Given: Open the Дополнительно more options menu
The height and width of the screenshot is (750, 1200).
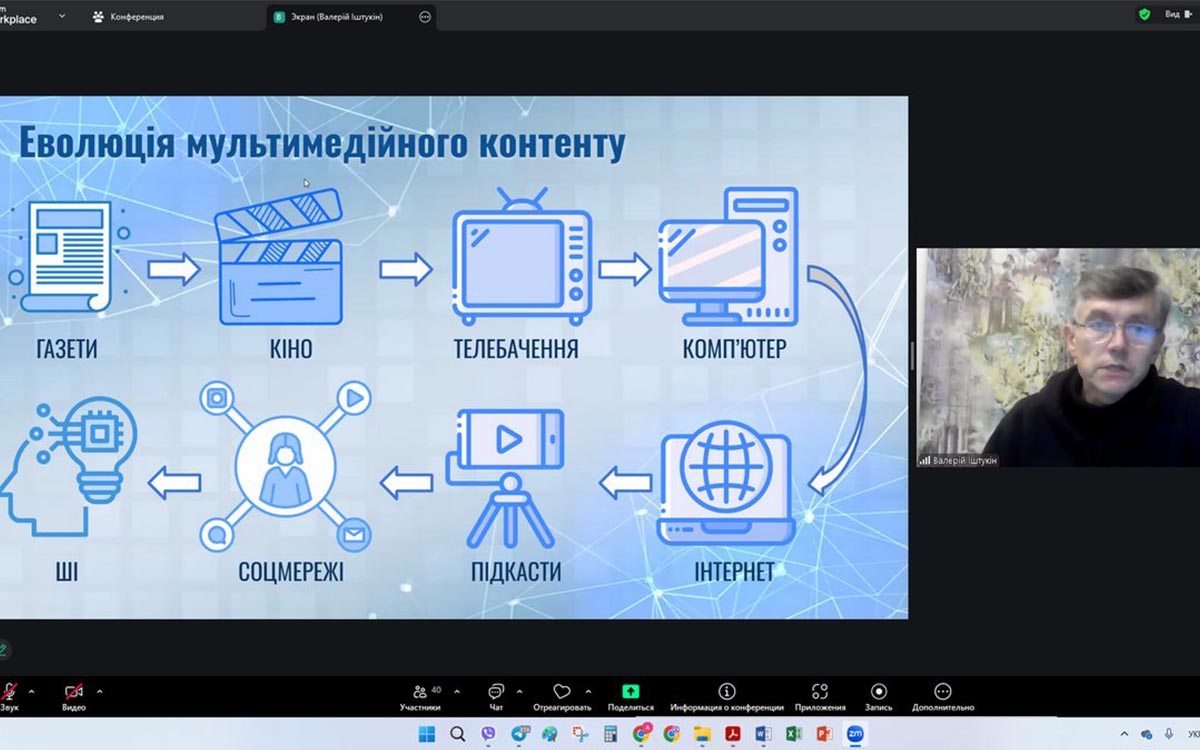Looking at the screenshot, I should pos(942,692).
